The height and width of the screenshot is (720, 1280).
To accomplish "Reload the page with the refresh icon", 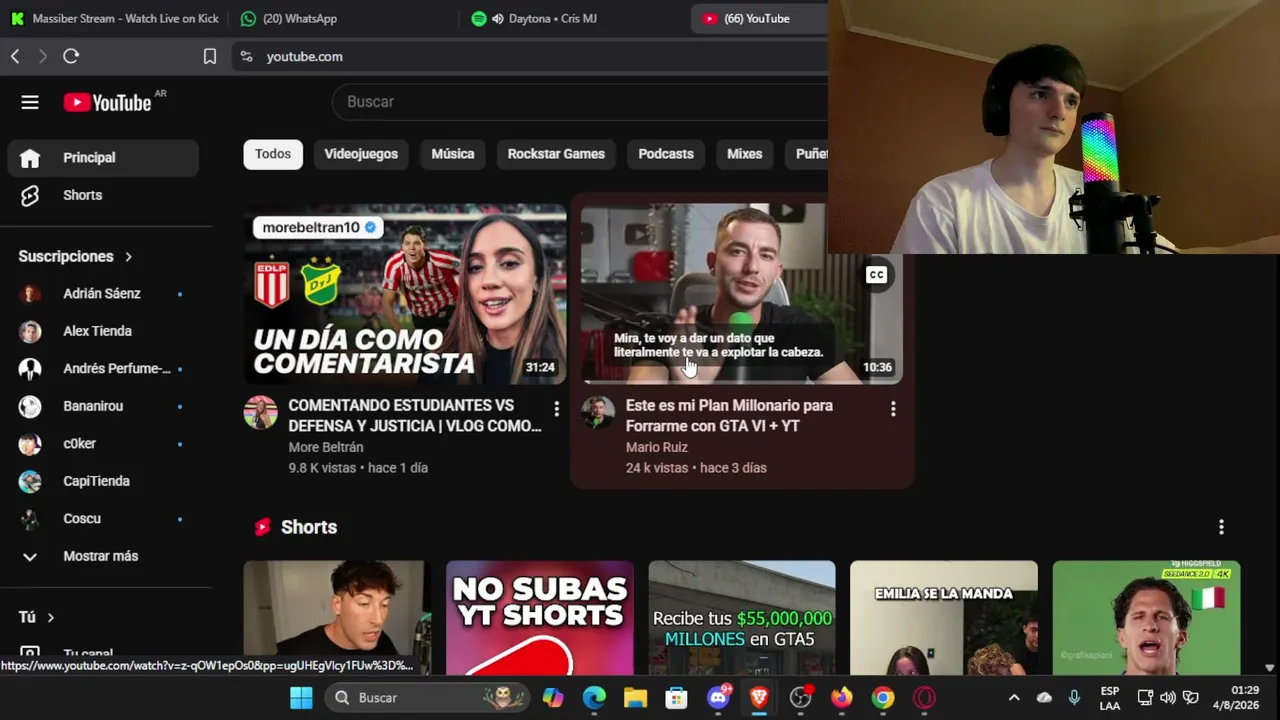I will (x=71, y=56).
